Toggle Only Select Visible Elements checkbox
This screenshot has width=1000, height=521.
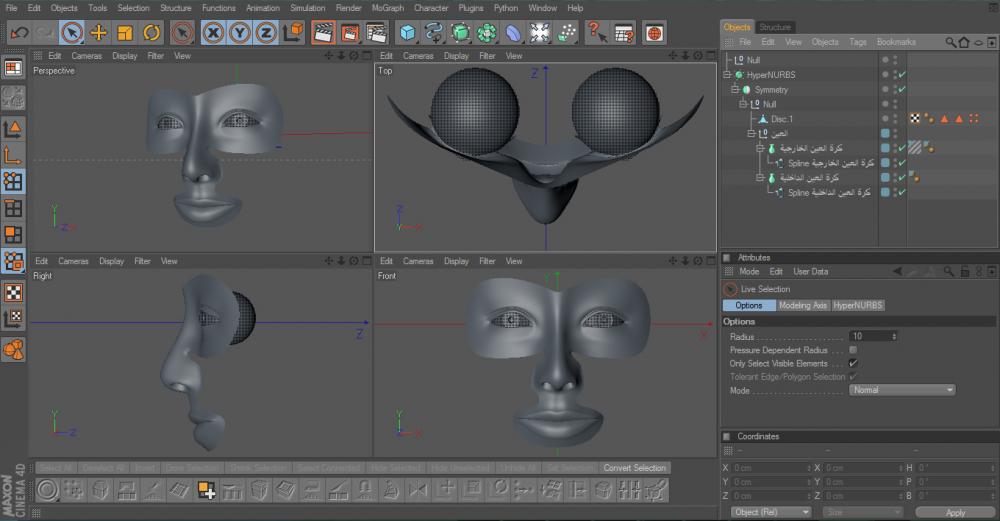click(853, 364)
